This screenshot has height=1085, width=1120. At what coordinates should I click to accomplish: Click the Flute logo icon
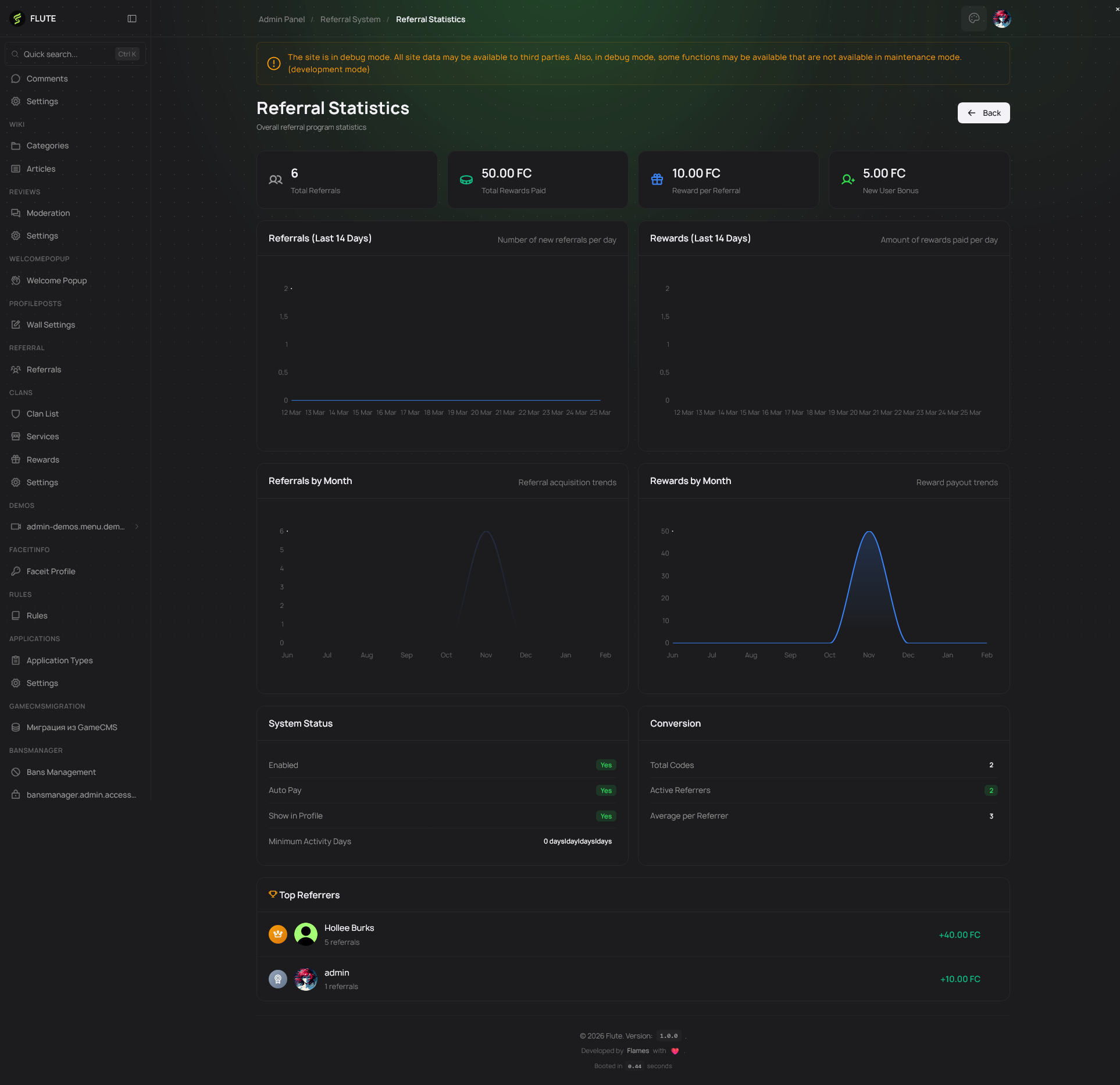[x=17, y=19]
